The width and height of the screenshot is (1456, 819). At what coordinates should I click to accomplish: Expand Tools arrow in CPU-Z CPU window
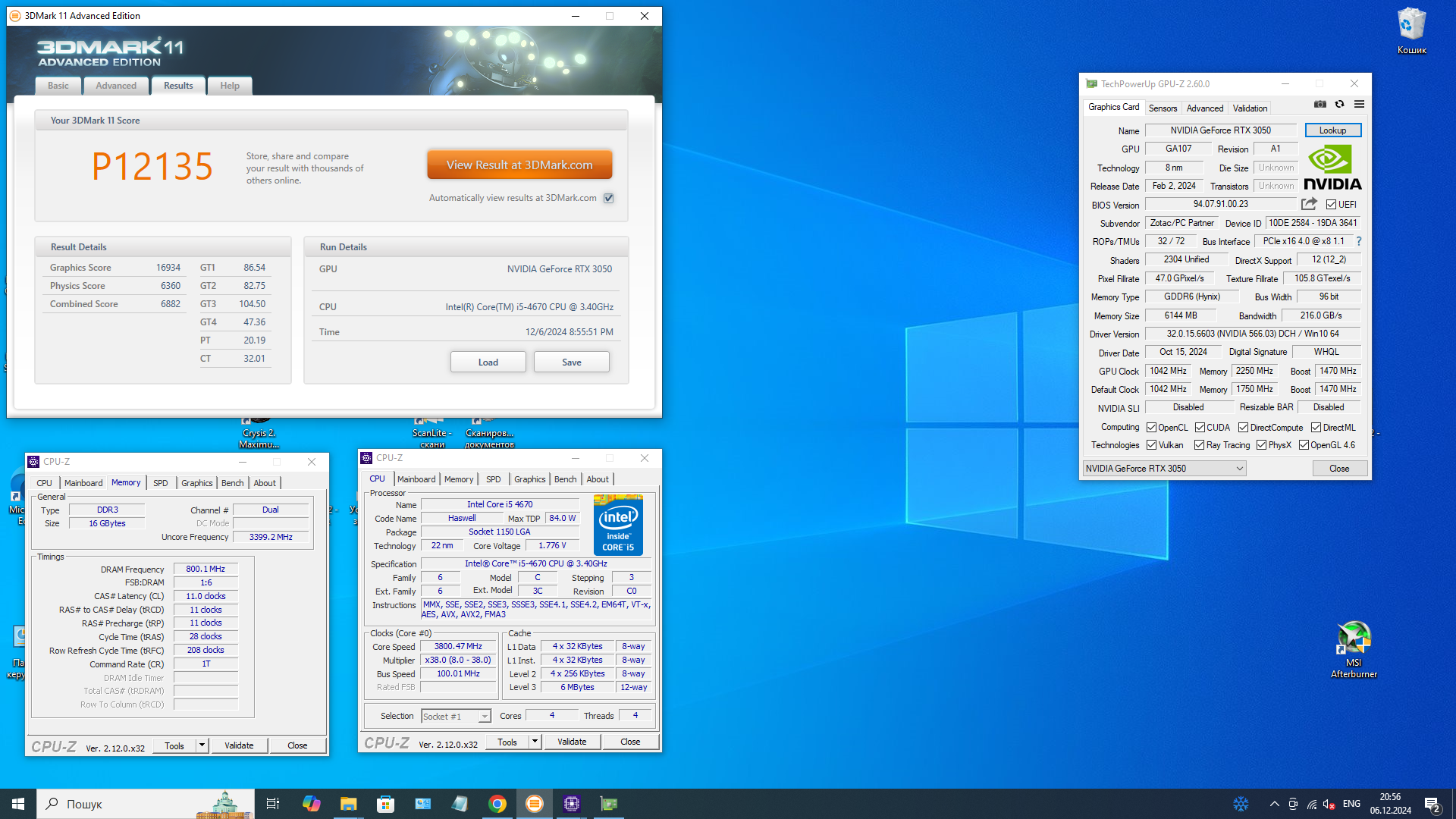535,742
